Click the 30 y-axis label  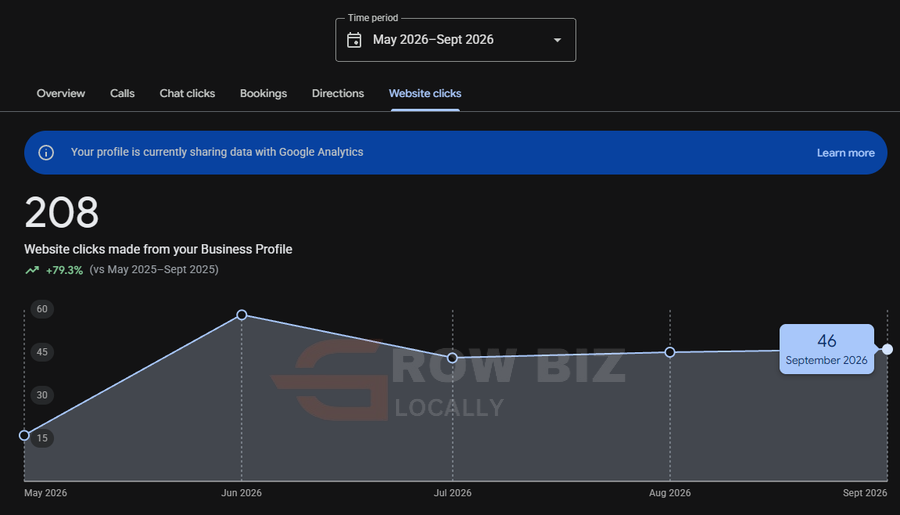click(42, 395)
